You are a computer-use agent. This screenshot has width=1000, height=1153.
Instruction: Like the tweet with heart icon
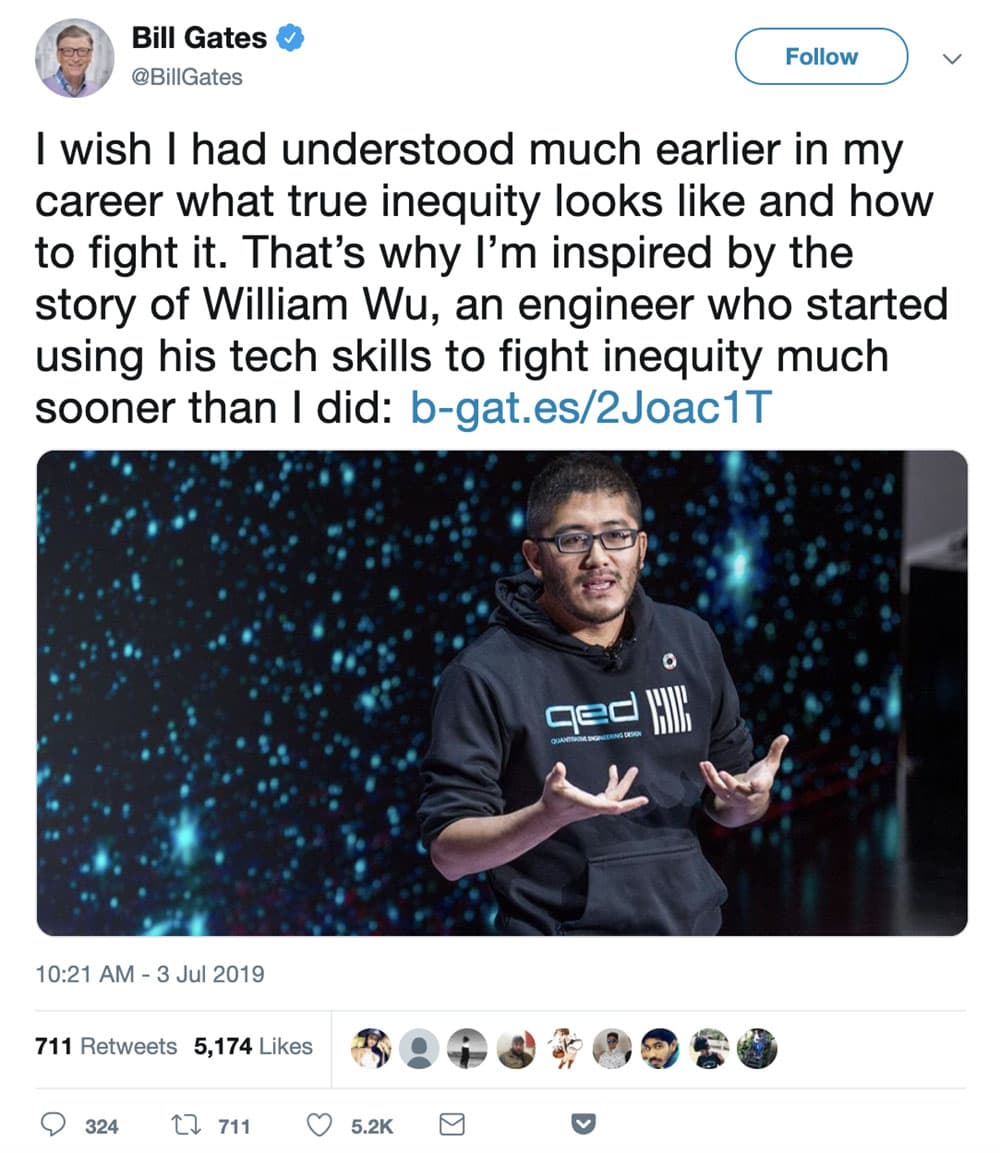pyautogui.click(x=319, y=1124)
